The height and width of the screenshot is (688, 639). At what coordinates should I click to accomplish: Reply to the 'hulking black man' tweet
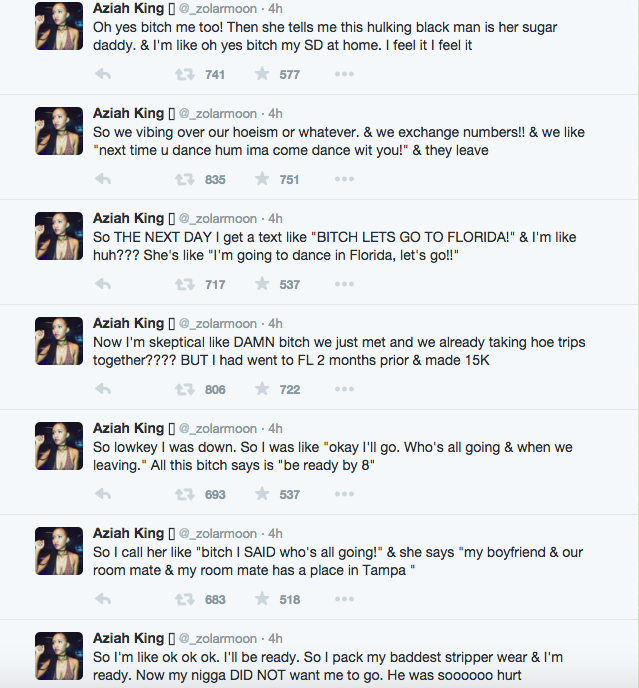[x=103, y=74]
